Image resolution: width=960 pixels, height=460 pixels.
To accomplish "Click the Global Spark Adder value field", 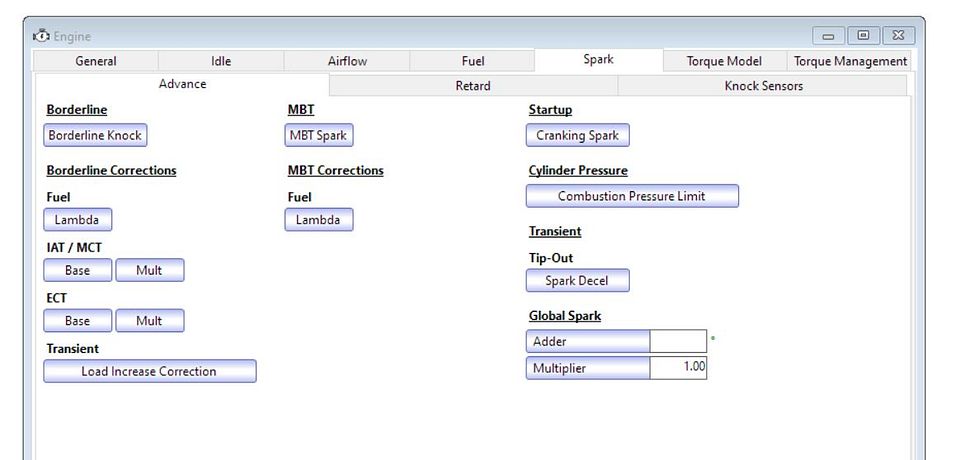I will (678, 342).
